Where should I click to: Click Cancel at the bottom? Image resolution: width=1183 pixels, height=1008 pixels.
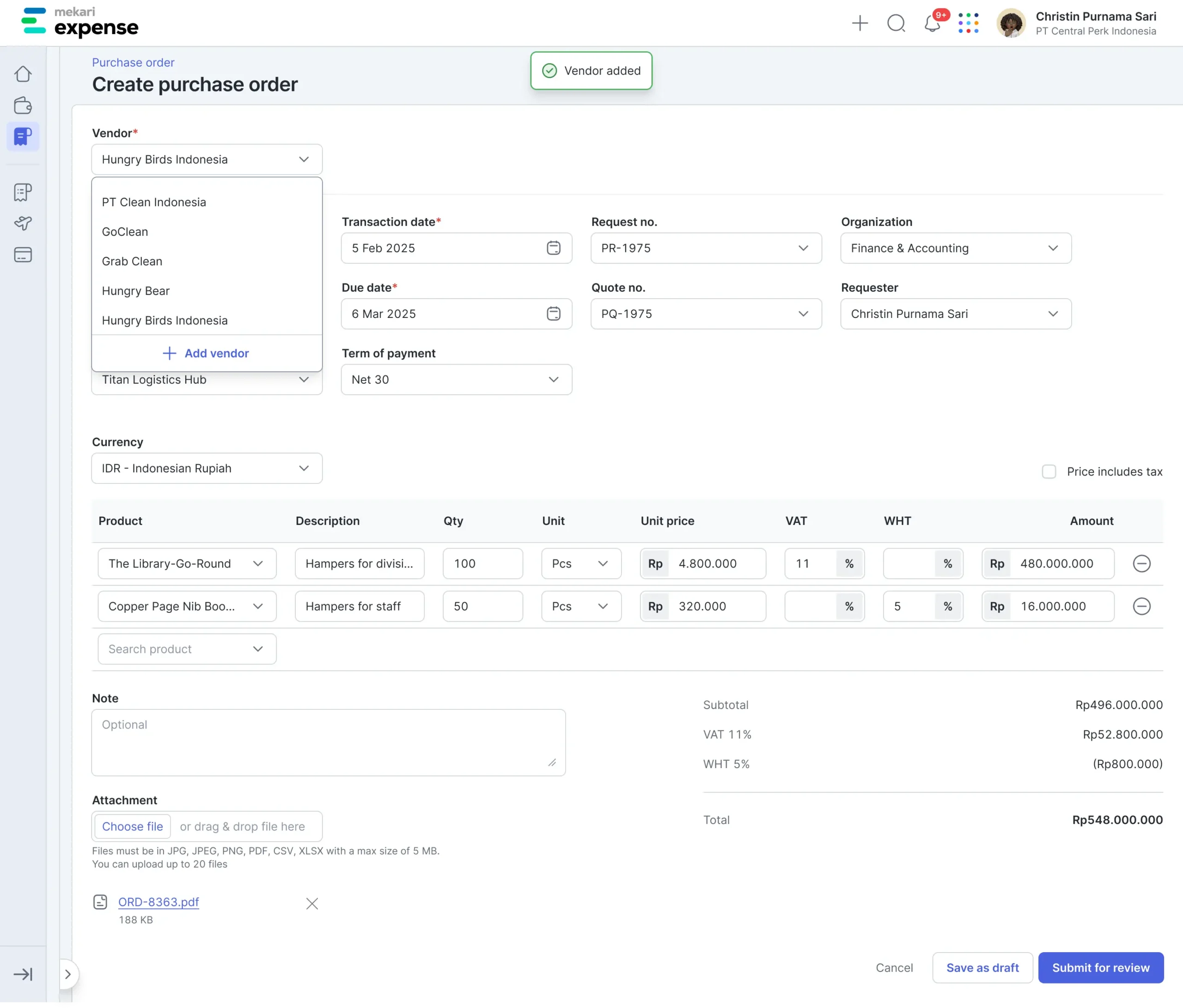pos(894,968)
